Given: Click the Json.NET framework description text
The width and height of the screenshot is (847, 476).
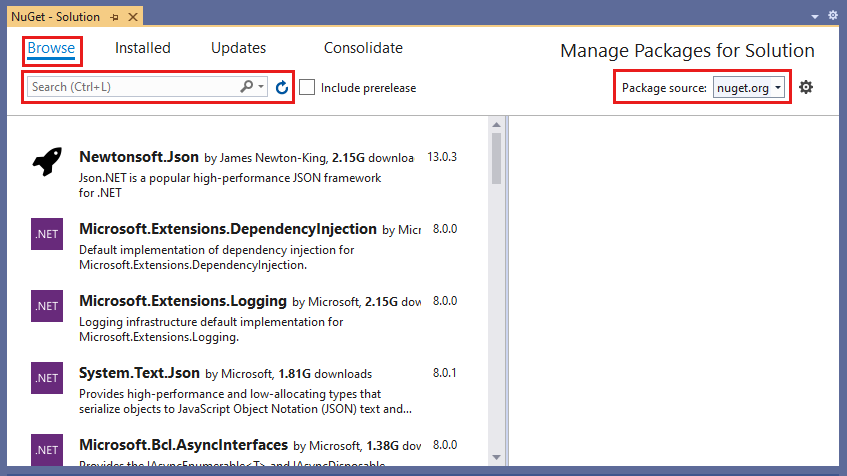Looking at the screenshot, I should click(x=230, y=185).
